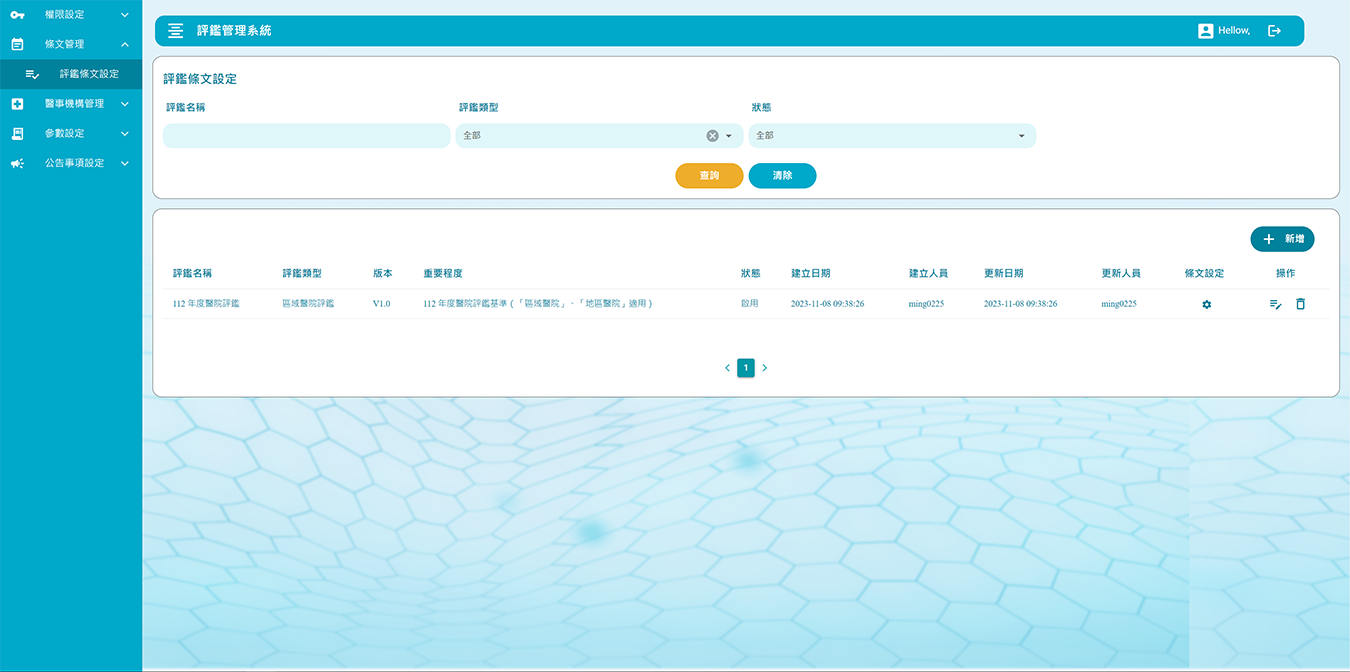The image size is (1350, 672).
Task: Click the 查詢 search button
Action: point(709,176)
